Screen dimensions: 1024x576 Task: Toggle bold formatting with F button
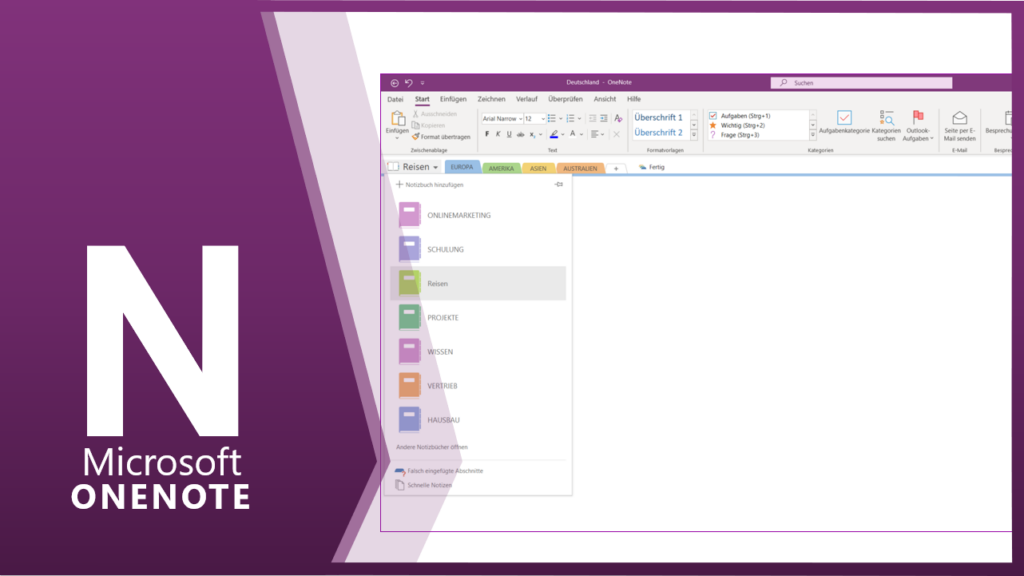click(487, 134)
